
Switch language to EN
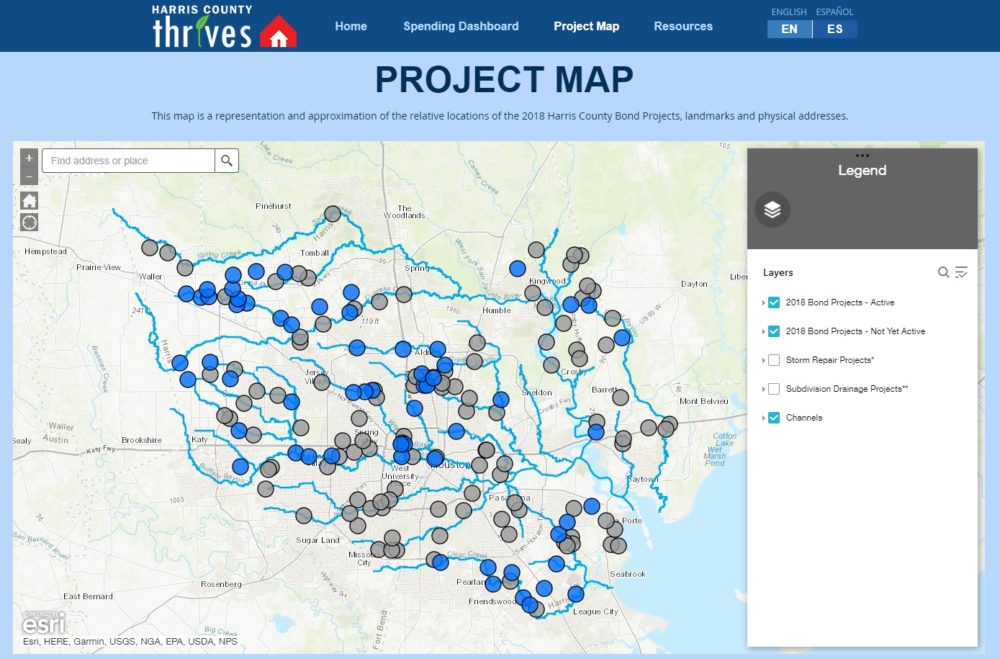(789, 29)
